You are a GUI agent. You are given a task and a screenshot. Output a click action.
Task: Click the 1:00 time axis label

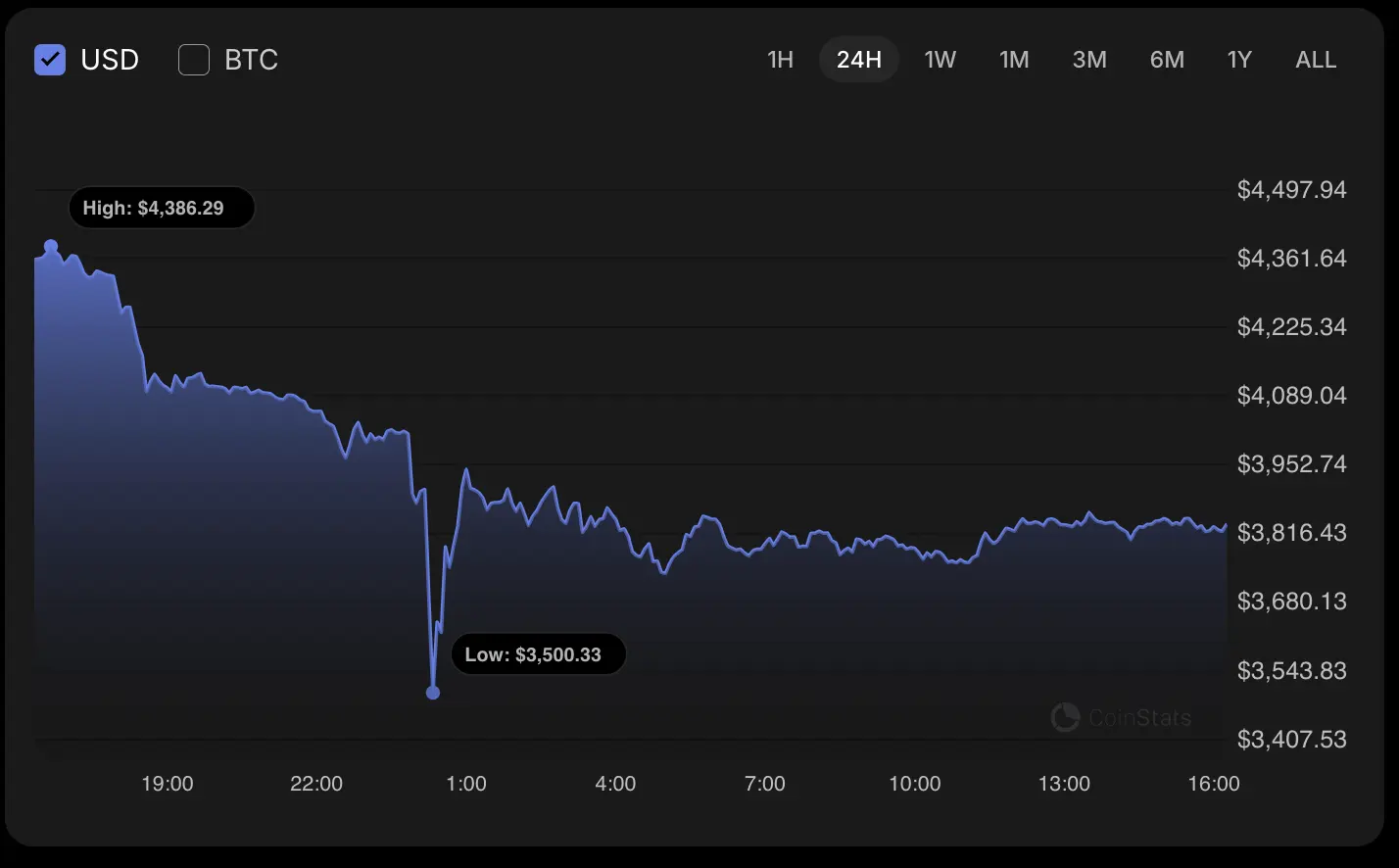466,784
